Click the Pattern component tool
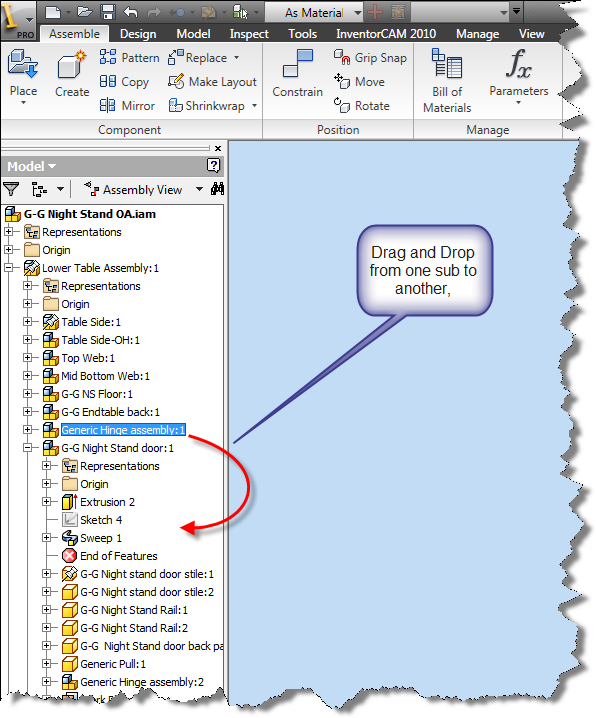596x718 pixels. pos(130,58)
